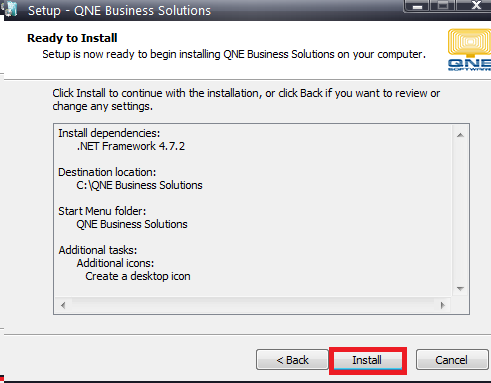Image resolution: width=491 pixels, height=383 pixels.
Task: Click the Ready to Install heading
Action: [x=72, y=38]
